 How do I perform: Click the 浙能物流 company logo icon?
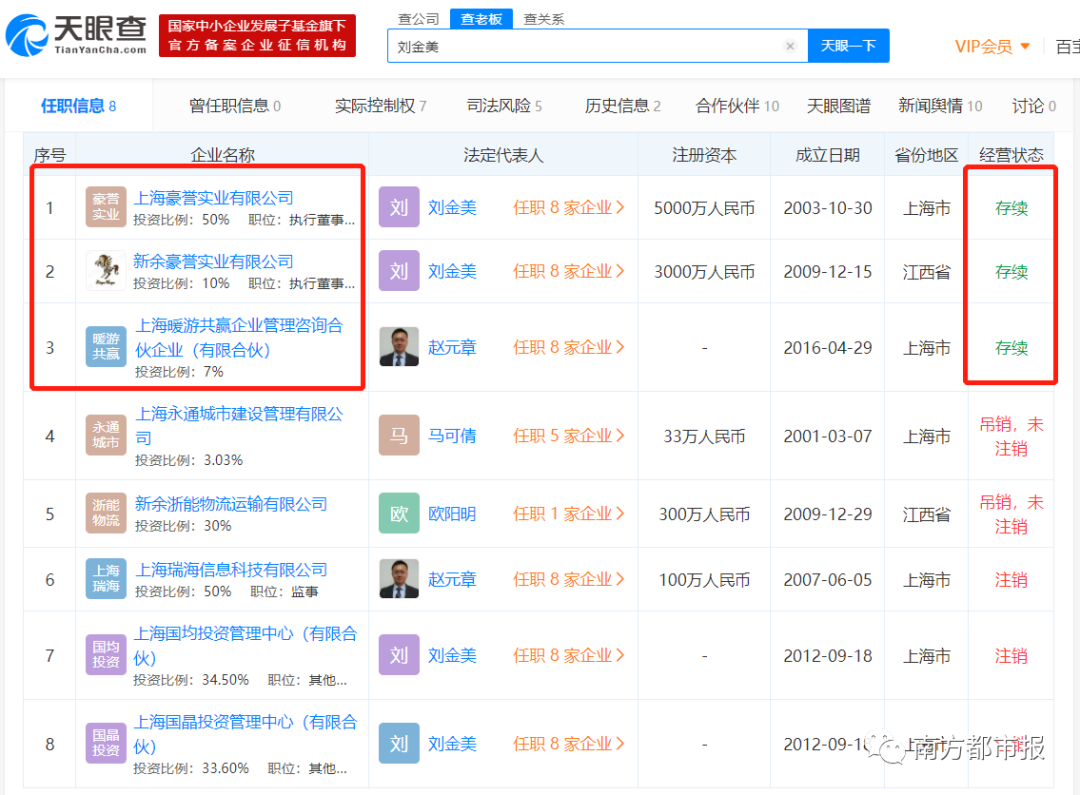tap(105, 513)
